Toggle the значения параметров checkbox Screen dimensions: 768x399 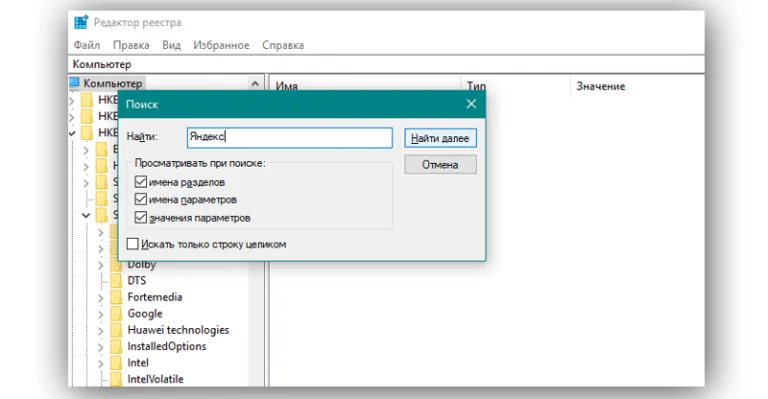(x=141, y=217)
